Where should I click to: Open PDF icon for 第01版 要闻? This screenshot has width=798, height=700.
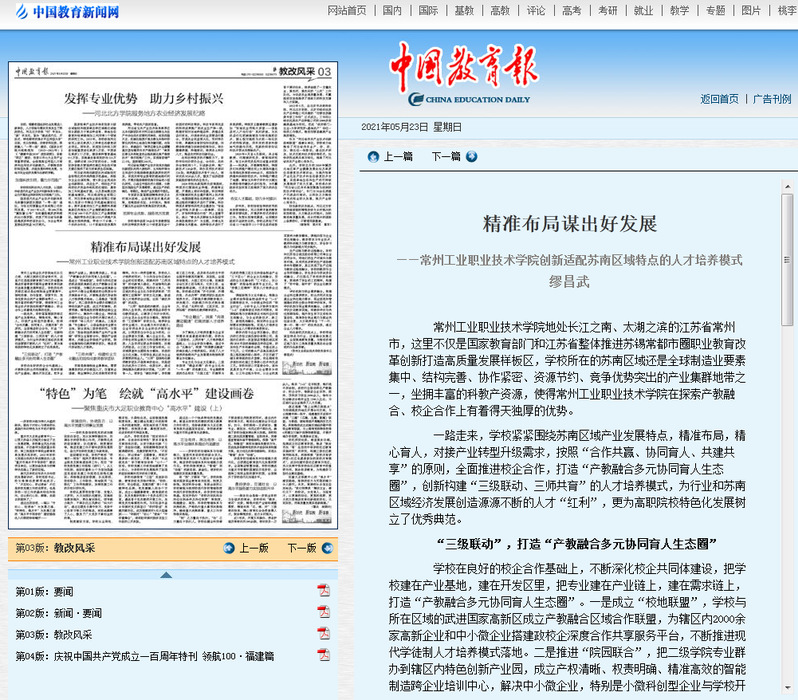[x=323, y=590]
